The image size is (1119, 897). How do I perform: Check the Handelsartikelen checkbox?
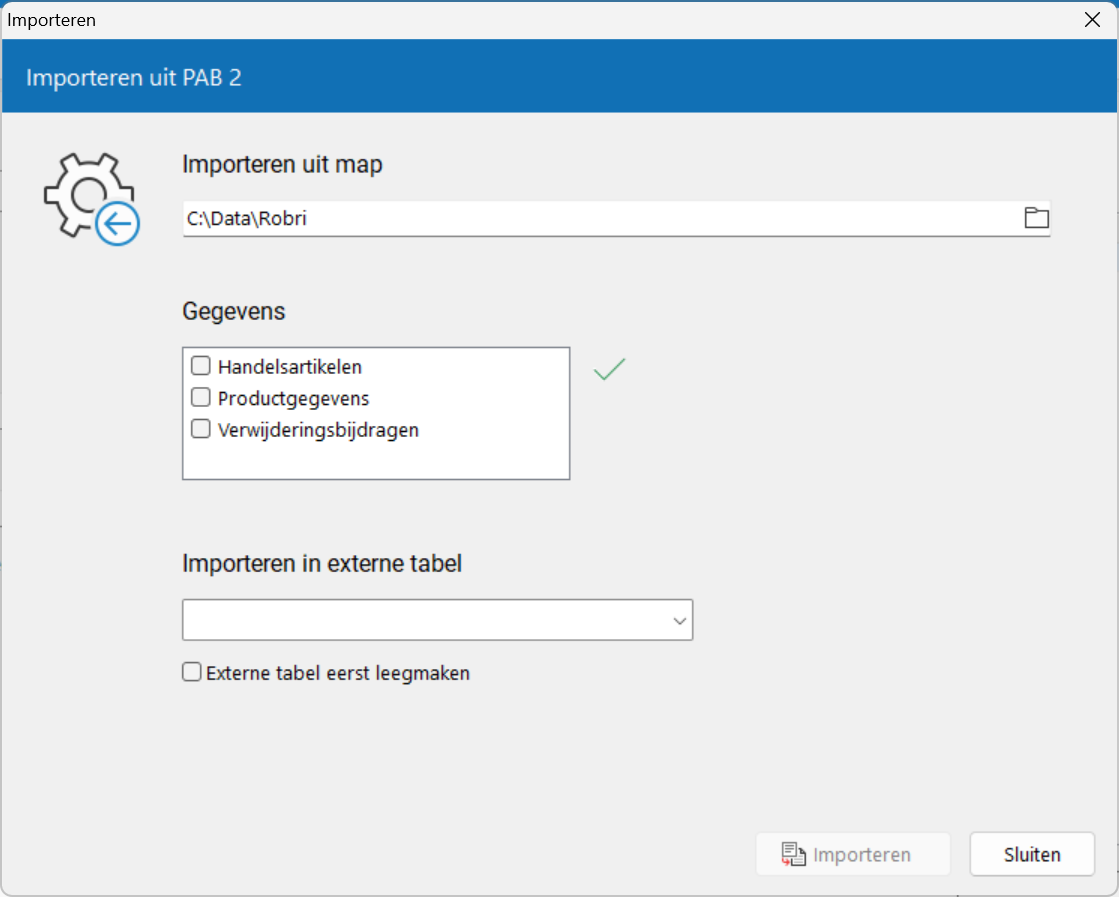201,366
